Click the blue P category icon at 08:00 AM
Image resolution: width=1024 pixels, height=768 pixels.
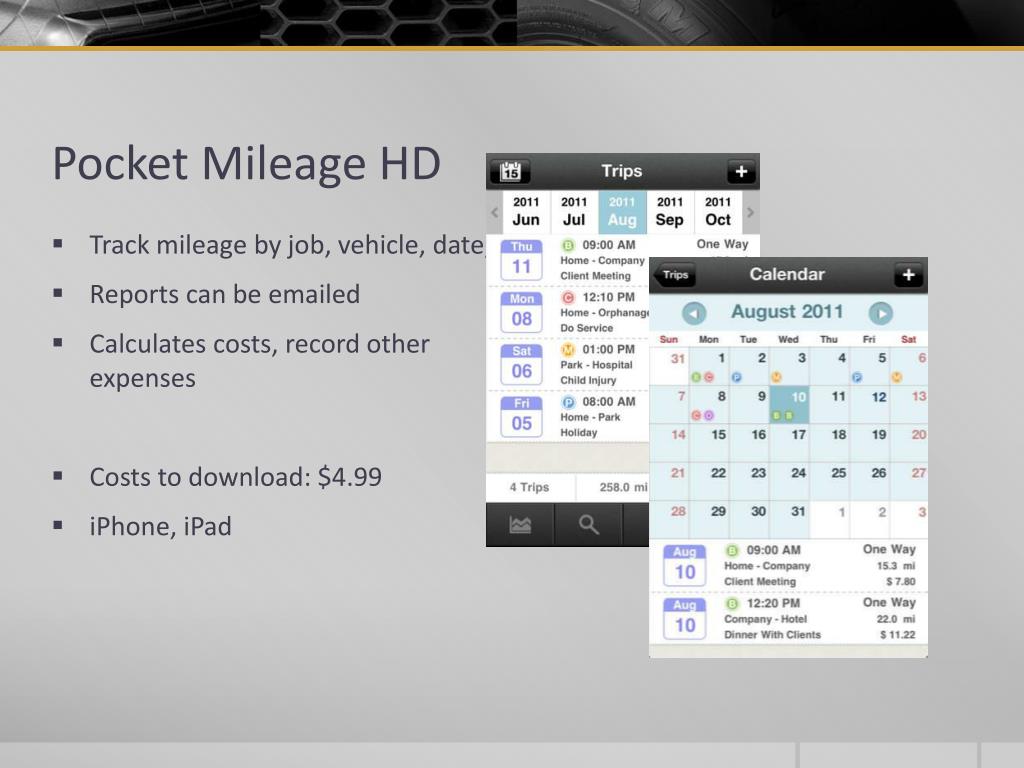(x=568, y=402)
